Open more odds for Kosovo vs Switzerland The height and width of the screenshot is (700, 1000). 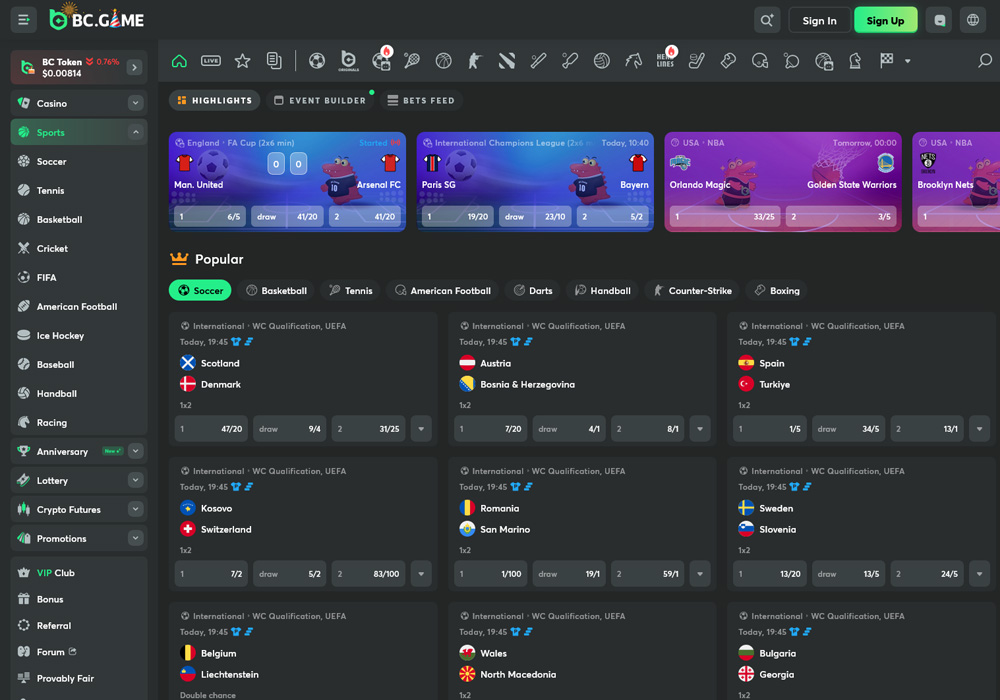[421, 573]
